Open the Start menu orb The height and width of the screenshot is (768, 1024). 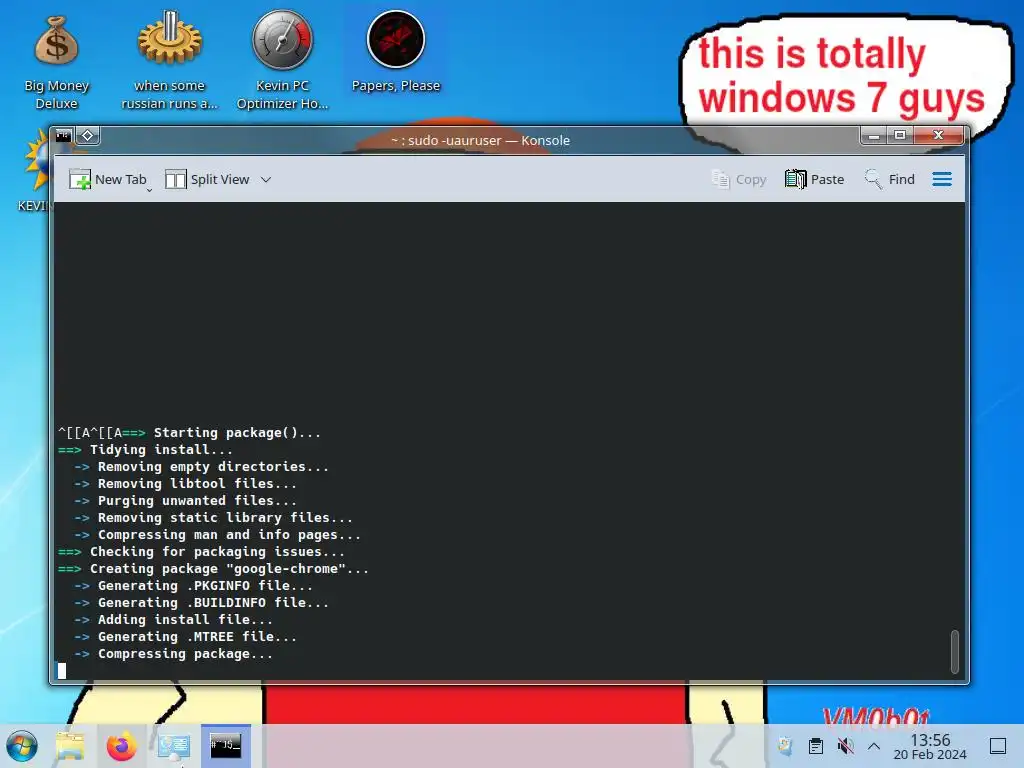[x=22, y=746]
